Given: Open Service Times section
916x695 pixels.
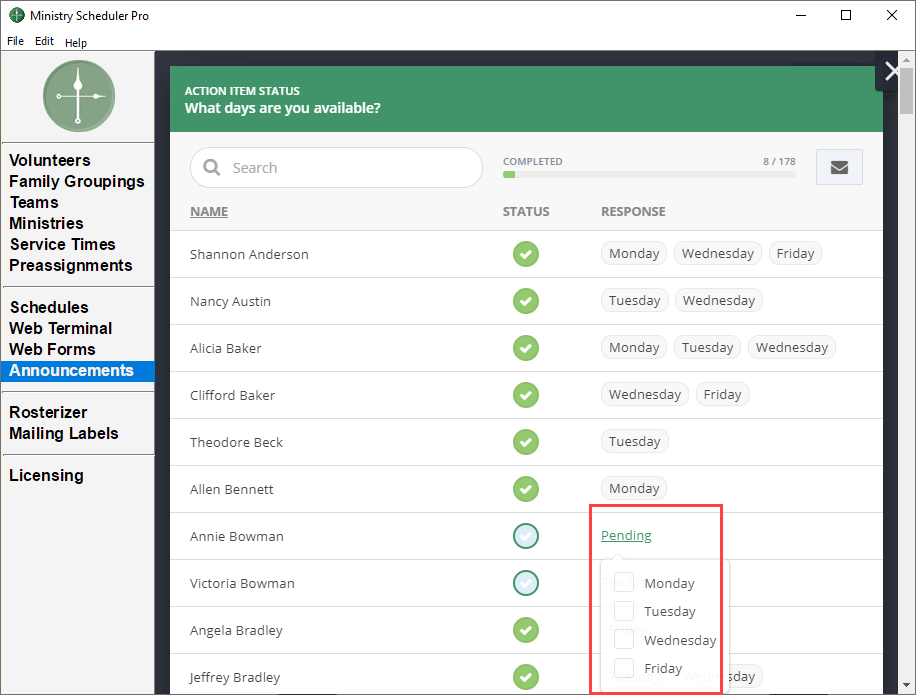Looking at the screenshot, I should pos(63,245).
